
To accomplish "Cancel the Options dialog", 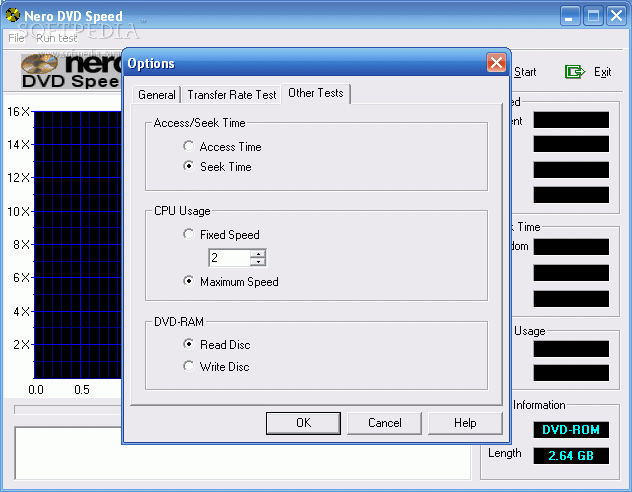I will (384, 423).
